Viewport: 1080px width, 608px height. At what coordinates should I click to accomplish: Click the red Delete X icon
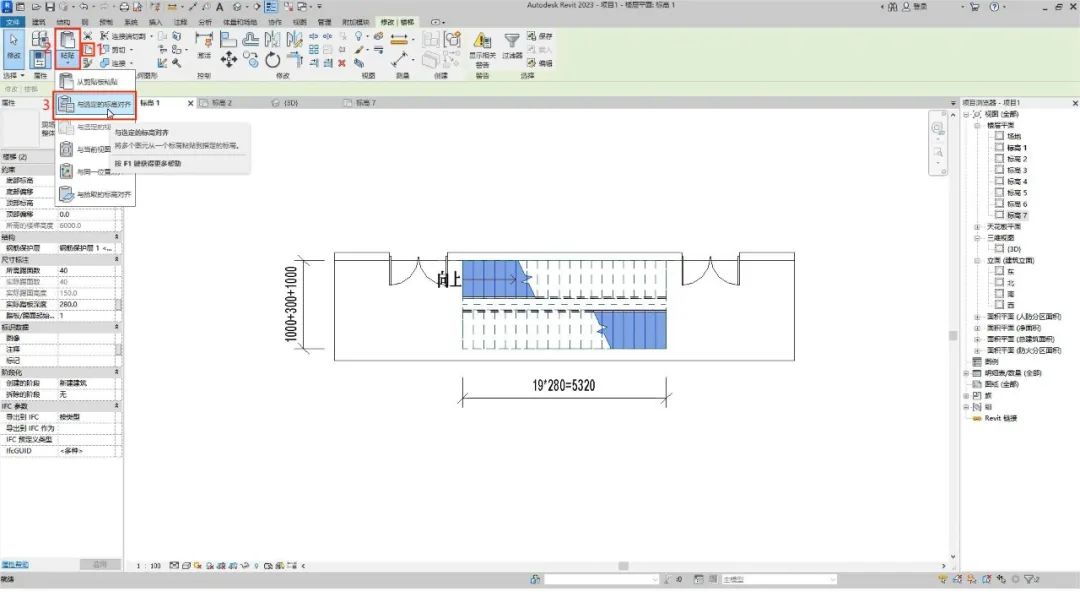click(x=342, y=63)
